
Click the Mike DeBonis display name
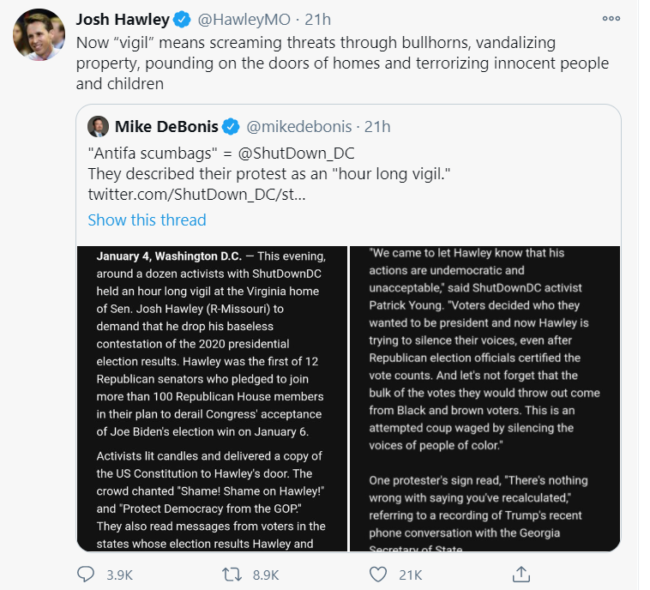(x=166, y=126)
